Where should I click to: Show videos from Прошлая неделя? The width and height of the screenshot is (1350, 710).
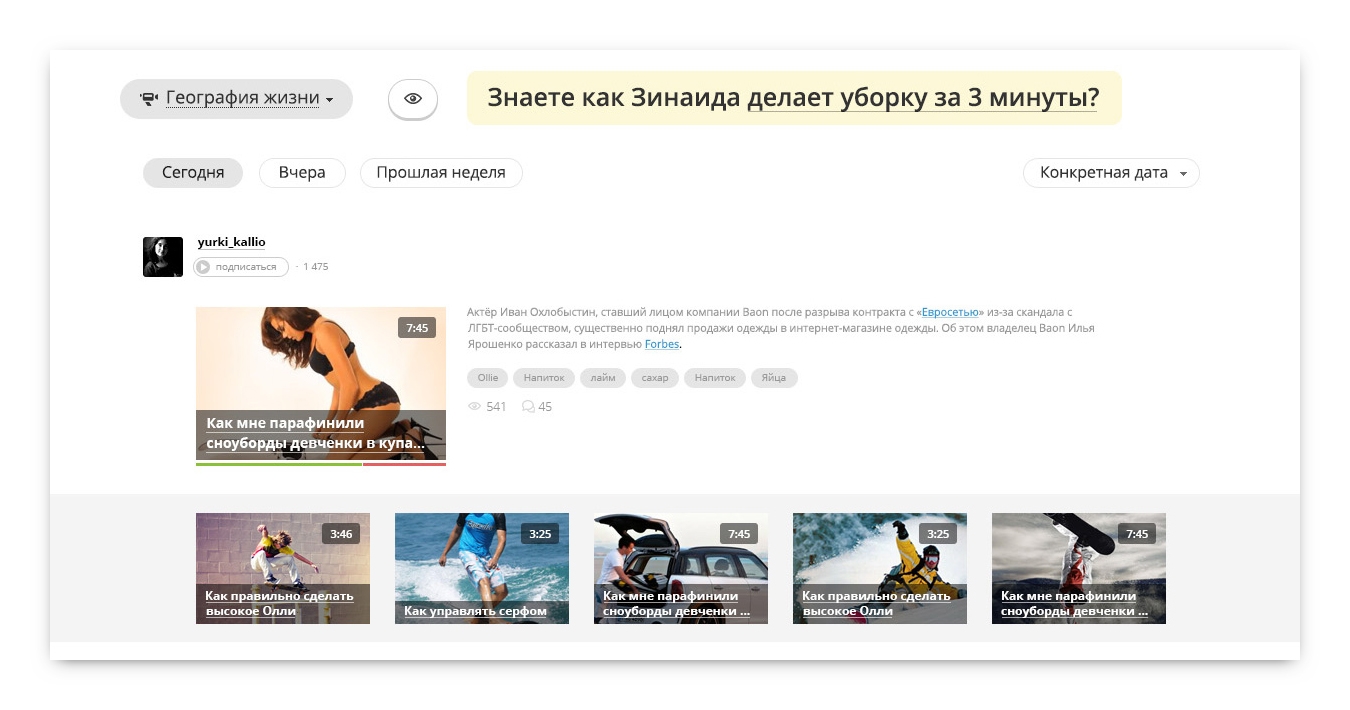(x=441, y=173)
